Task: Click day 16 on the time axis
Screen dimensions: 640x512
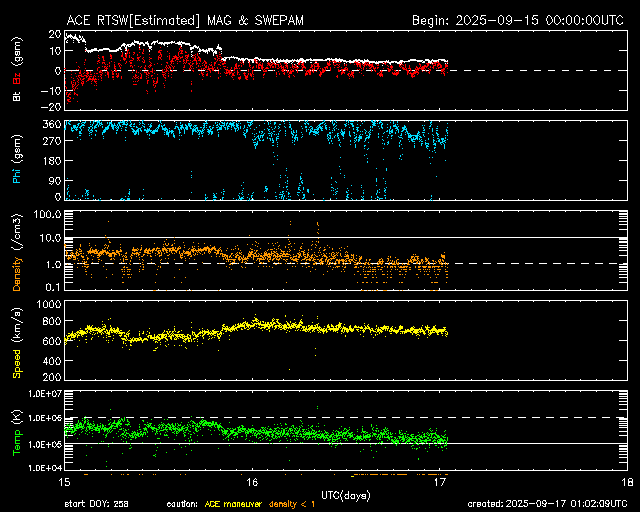Action: pos(253,481)
